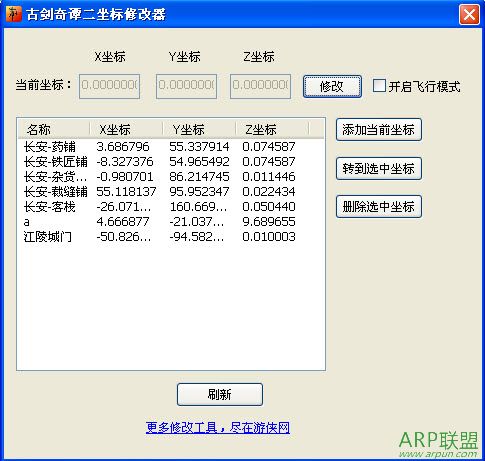Enable the 开启飞行模式 checkbox
This screenshot has height=461, width=485.
(x=379, y=86)
